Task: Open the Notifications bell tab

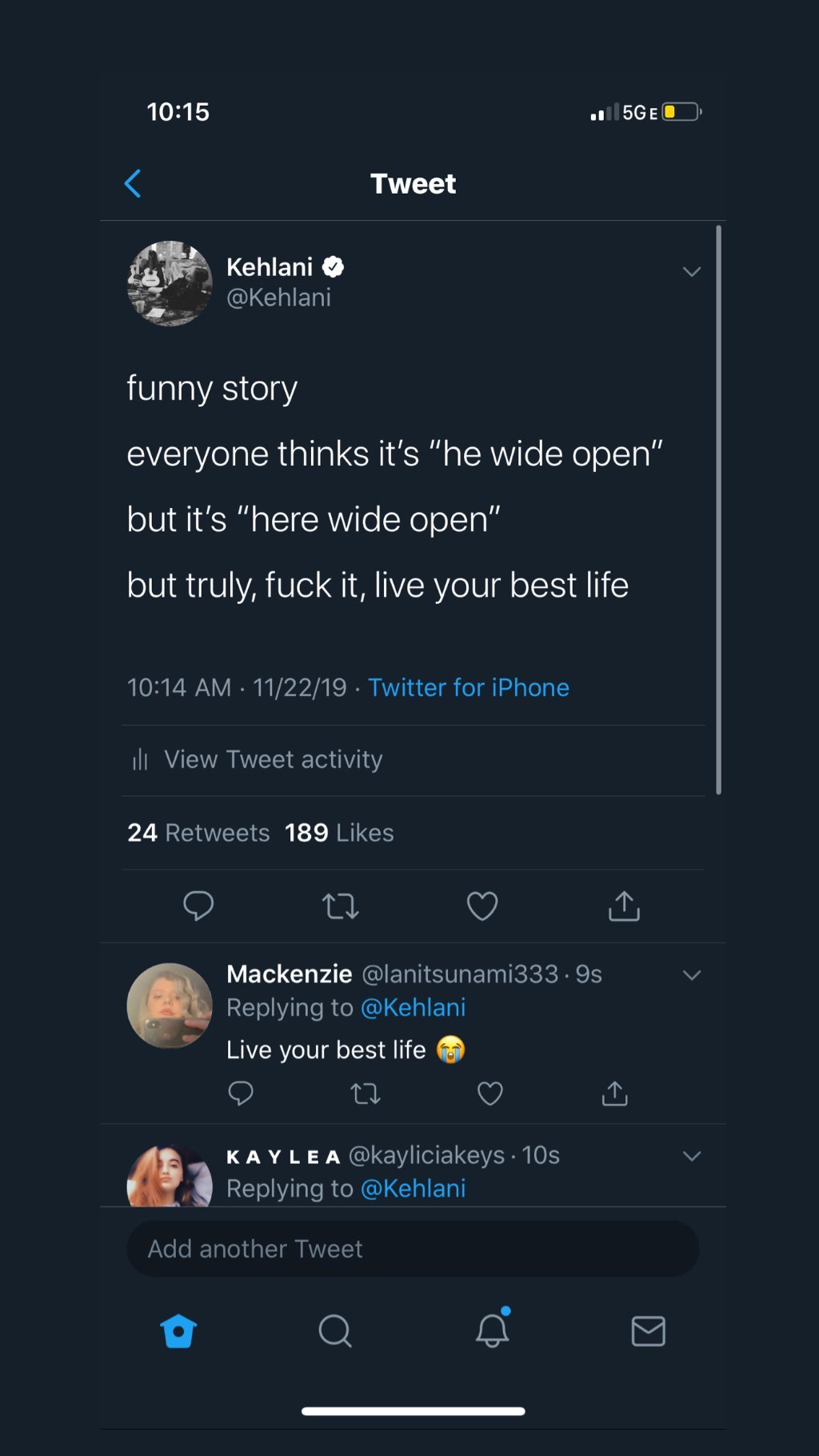Action: point(493,1330)
